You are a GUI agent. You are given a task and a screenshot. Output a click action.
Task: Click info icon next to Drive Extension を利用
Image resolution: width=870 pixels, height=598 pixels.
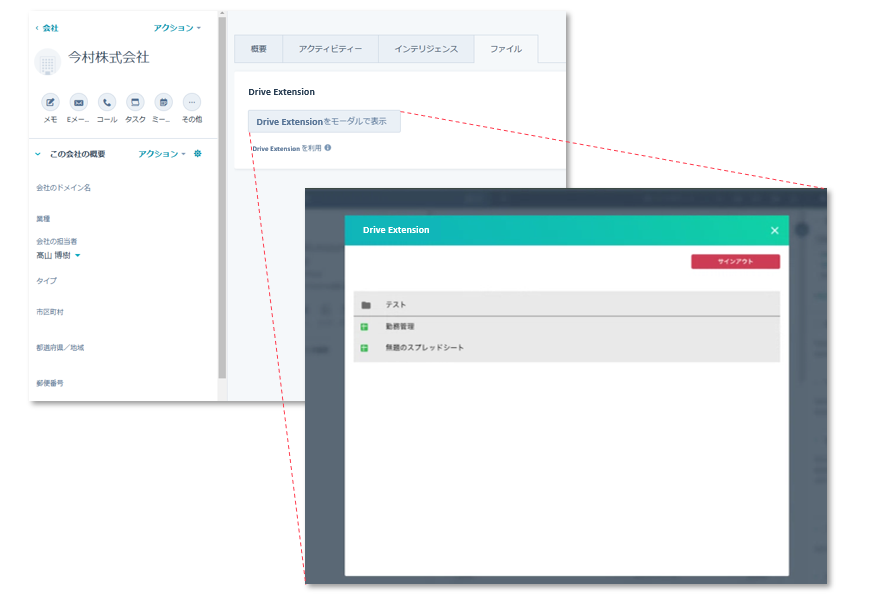[328, 148]
